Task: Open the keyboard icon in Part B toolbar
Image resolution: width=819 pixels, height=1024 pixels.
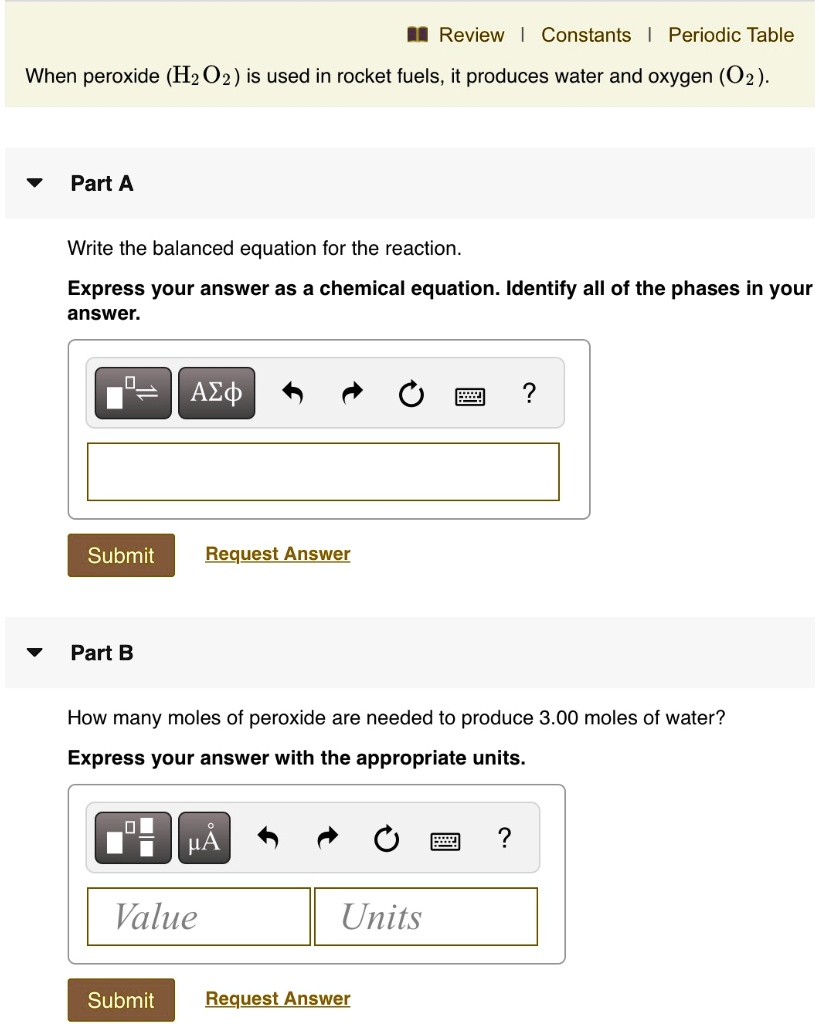Action: point(444,839)
